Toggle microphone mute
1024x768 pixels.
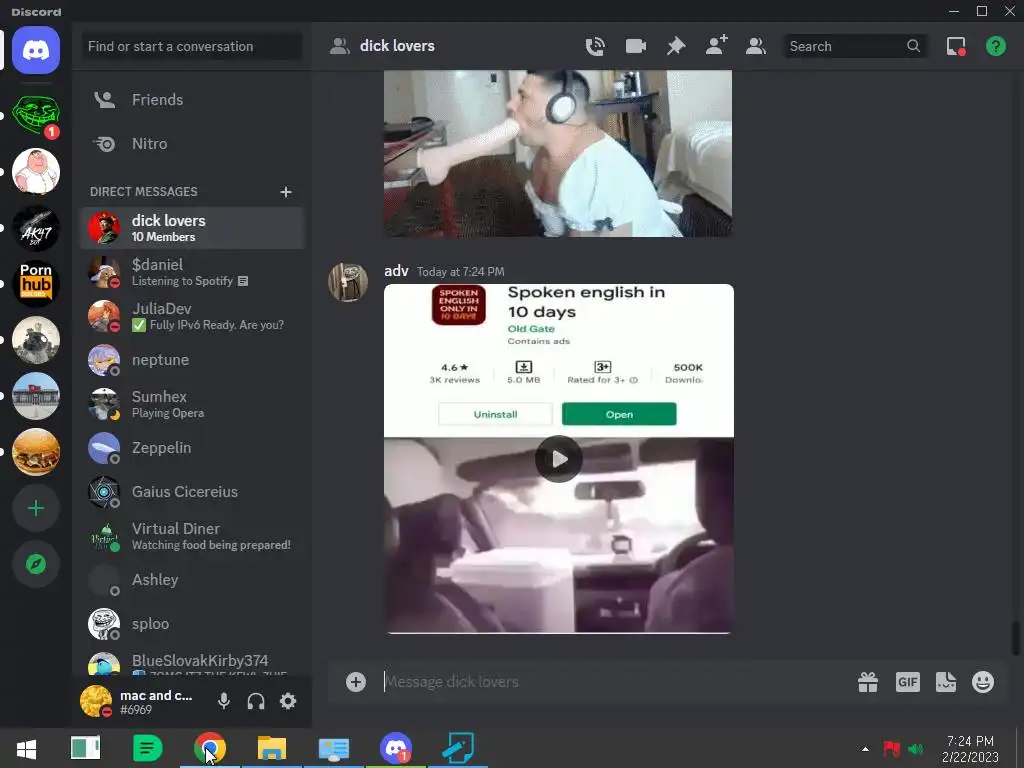coord(224,701)
